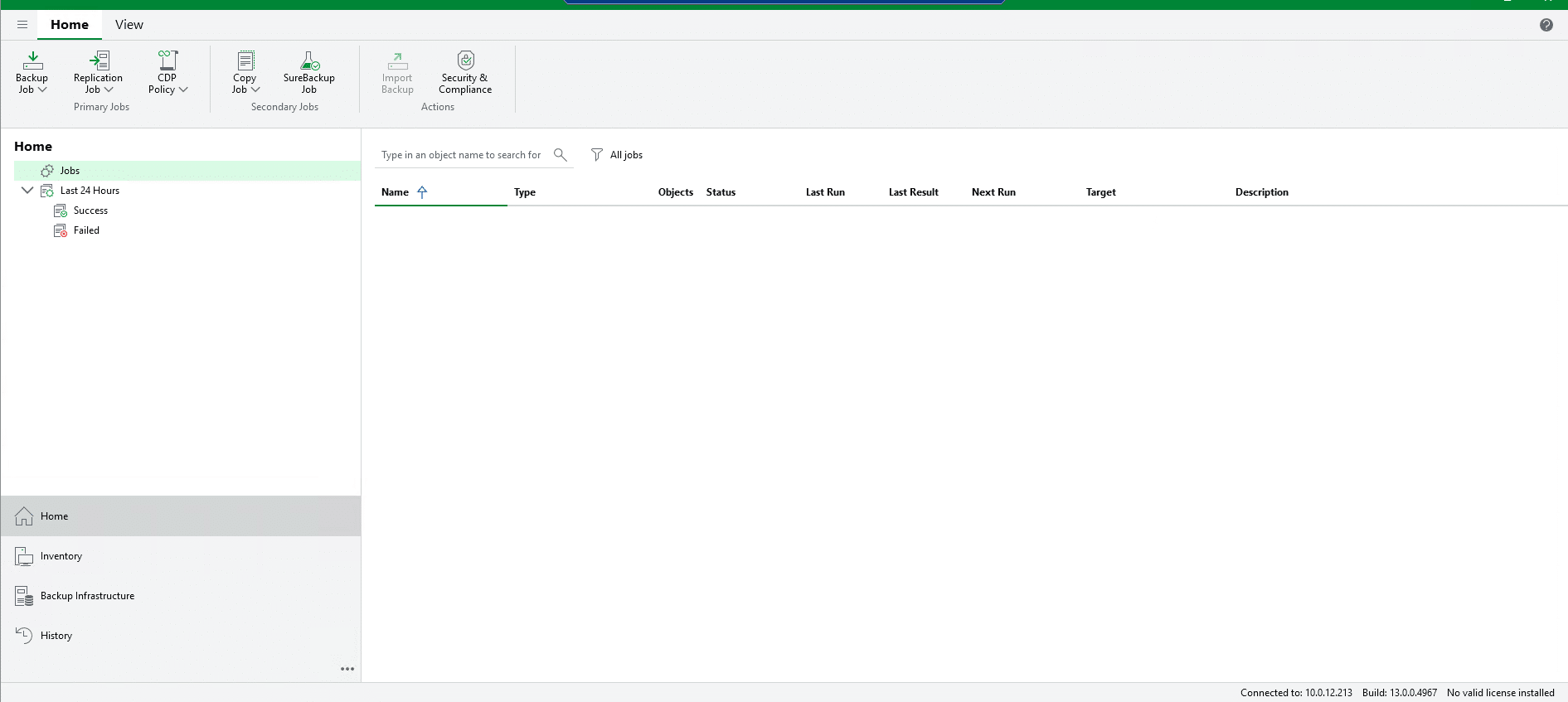Select Jobs in the Home tree
Viewport: 1568px width, 702px height.
click(x=70, y=171)
